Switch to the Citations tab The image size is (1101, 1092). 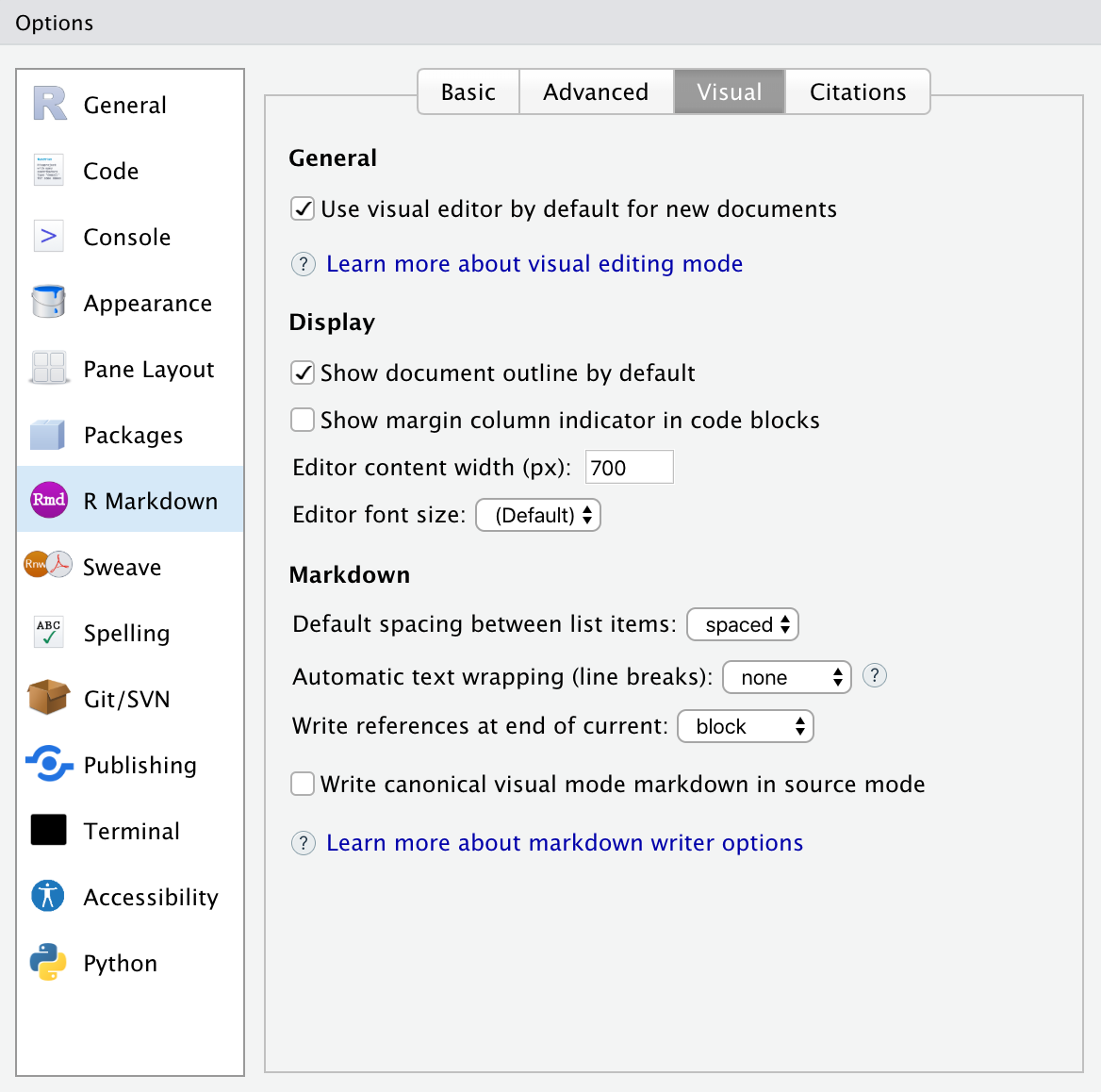[857, 91]
